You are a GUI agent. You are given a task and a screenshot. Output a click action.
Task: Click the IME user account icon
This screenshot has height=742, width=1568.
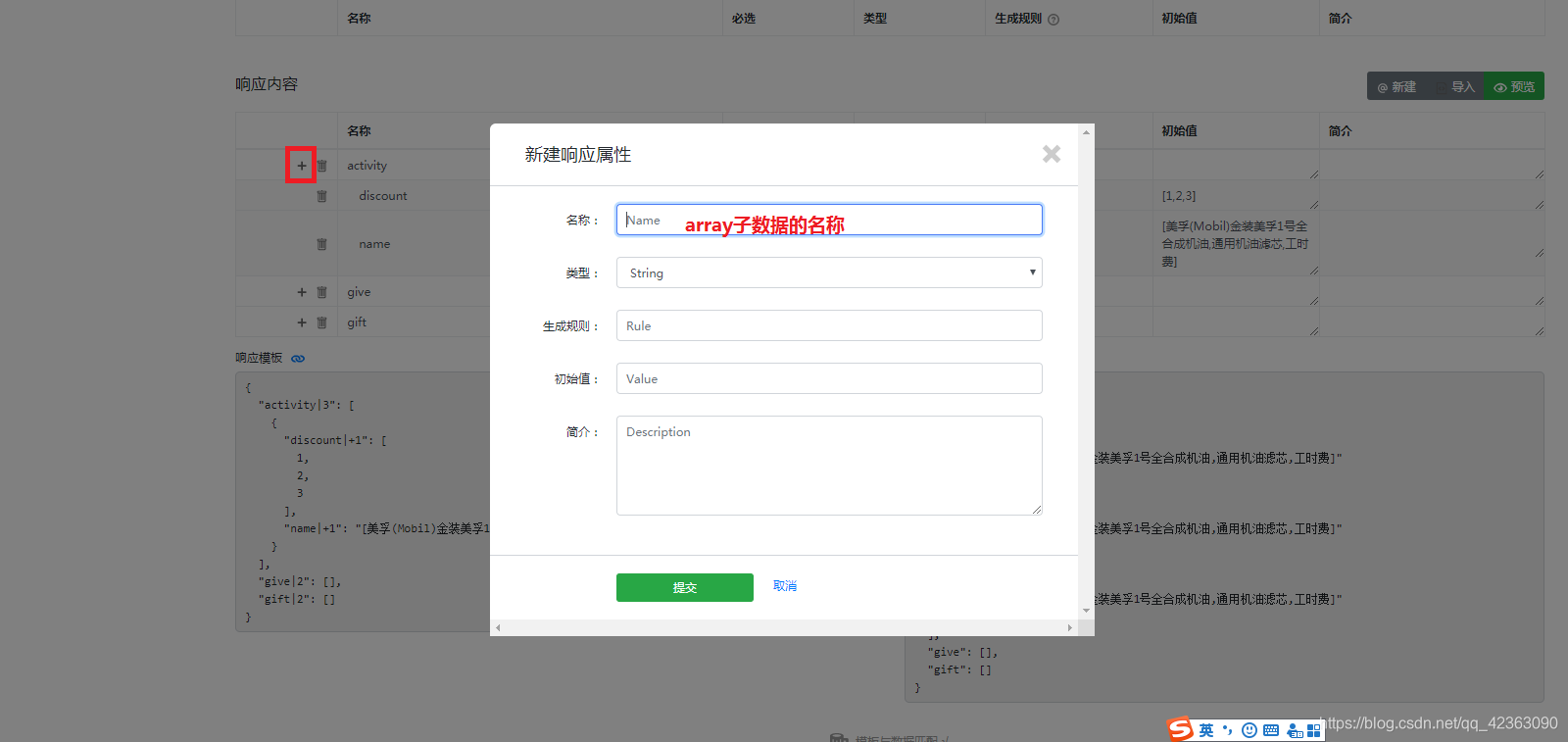point(1294,730)
